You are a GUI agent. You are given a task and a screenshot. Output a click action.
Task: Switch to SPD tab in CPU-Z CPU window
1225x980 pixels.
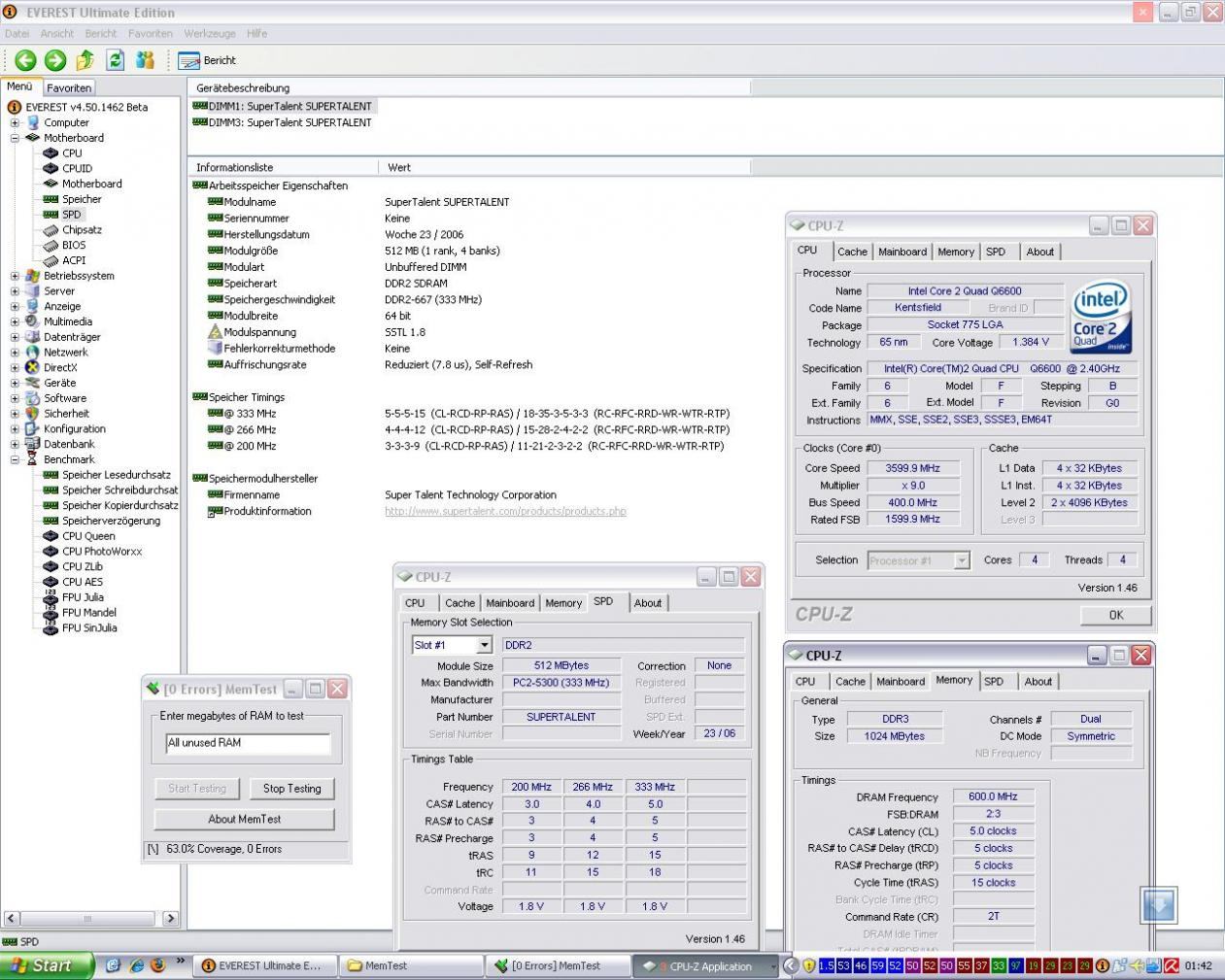coord(996,252)
